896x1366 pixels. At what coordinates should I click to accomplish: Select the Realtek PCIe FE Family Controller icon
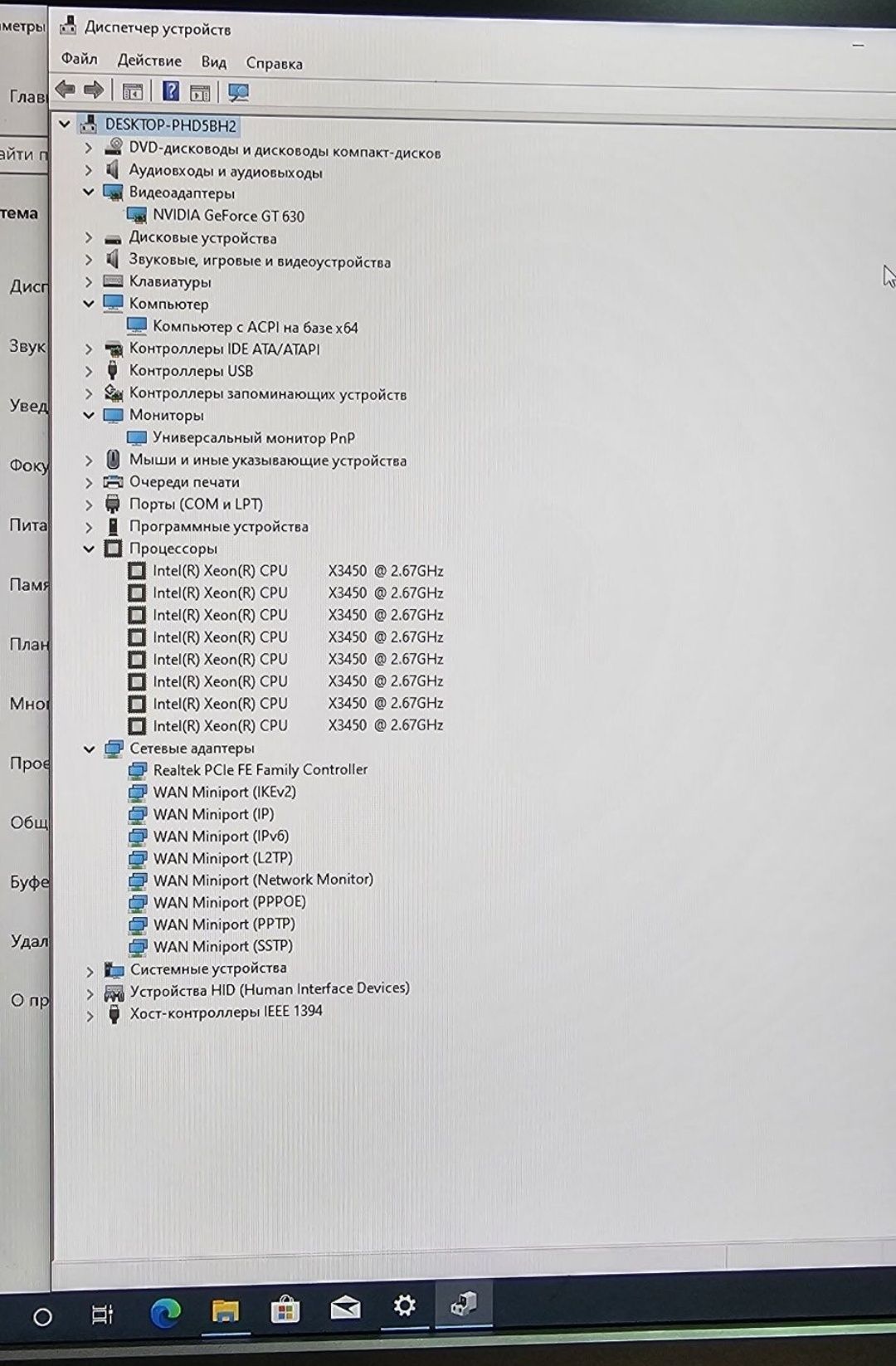tap(138, 770)
